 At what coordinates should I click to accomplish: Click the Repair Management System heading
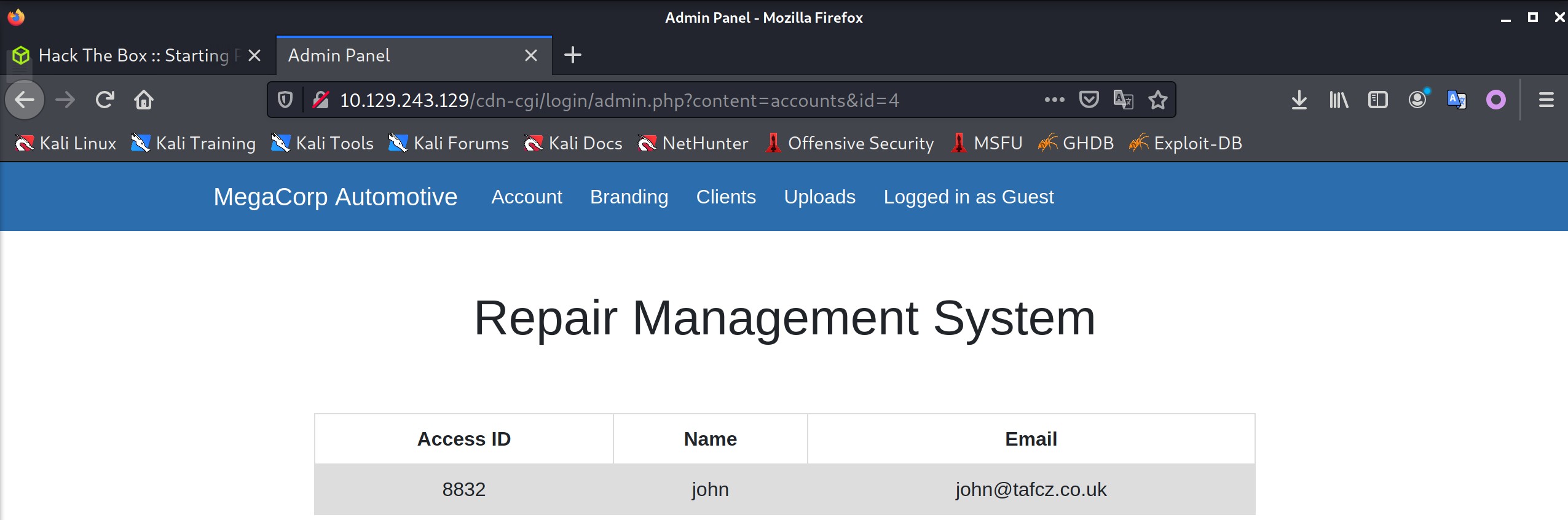pyautogui.click(x=784, y=318)
